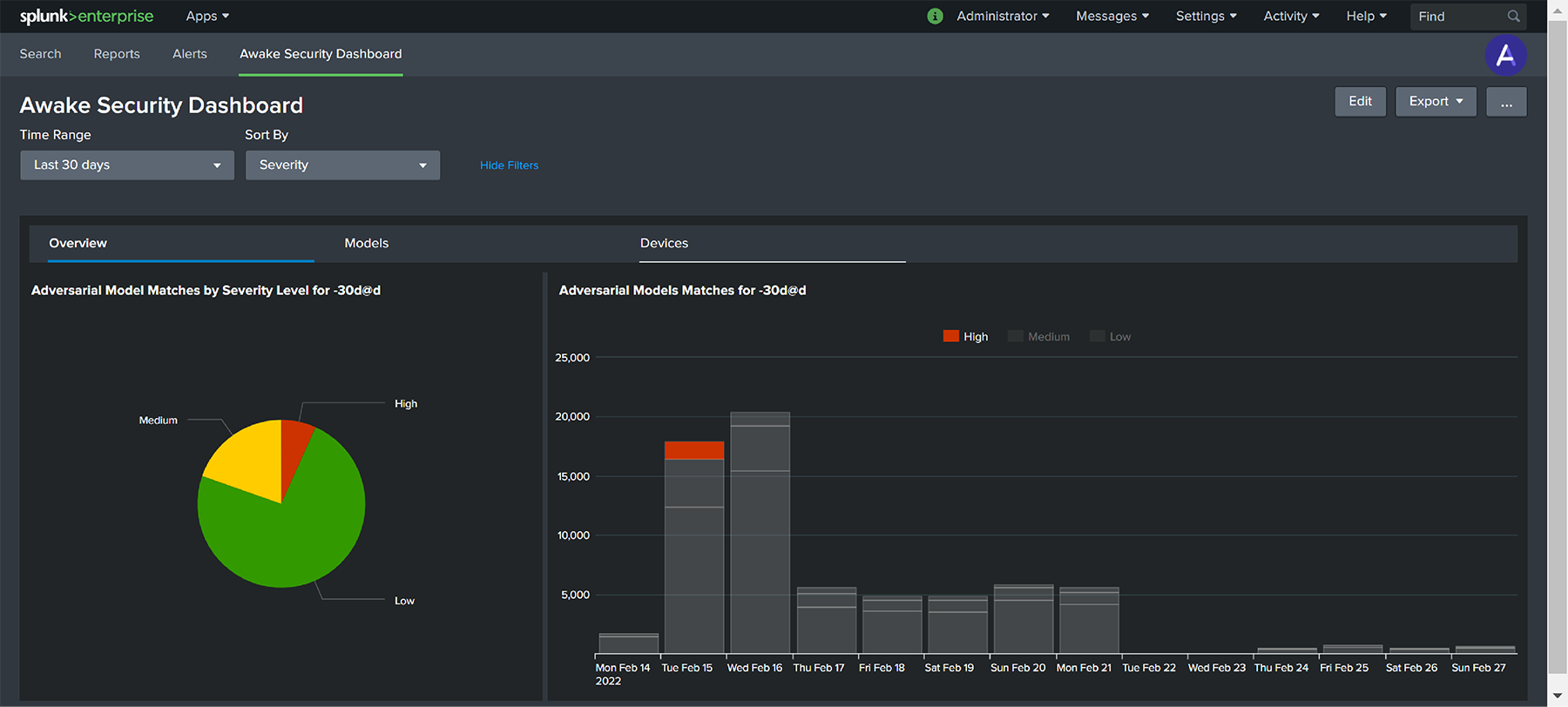Click the Wed Feb 16 bar
The width and height of the screenshot is (1568, 707).
tap(760, 533)
